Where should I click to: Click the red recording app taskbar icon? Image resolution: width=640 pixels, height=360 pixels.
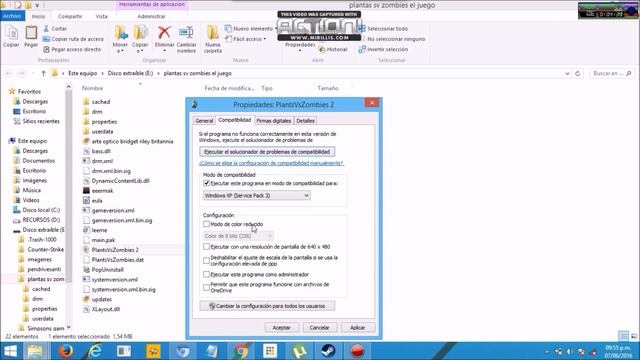[x=357, y=351]
